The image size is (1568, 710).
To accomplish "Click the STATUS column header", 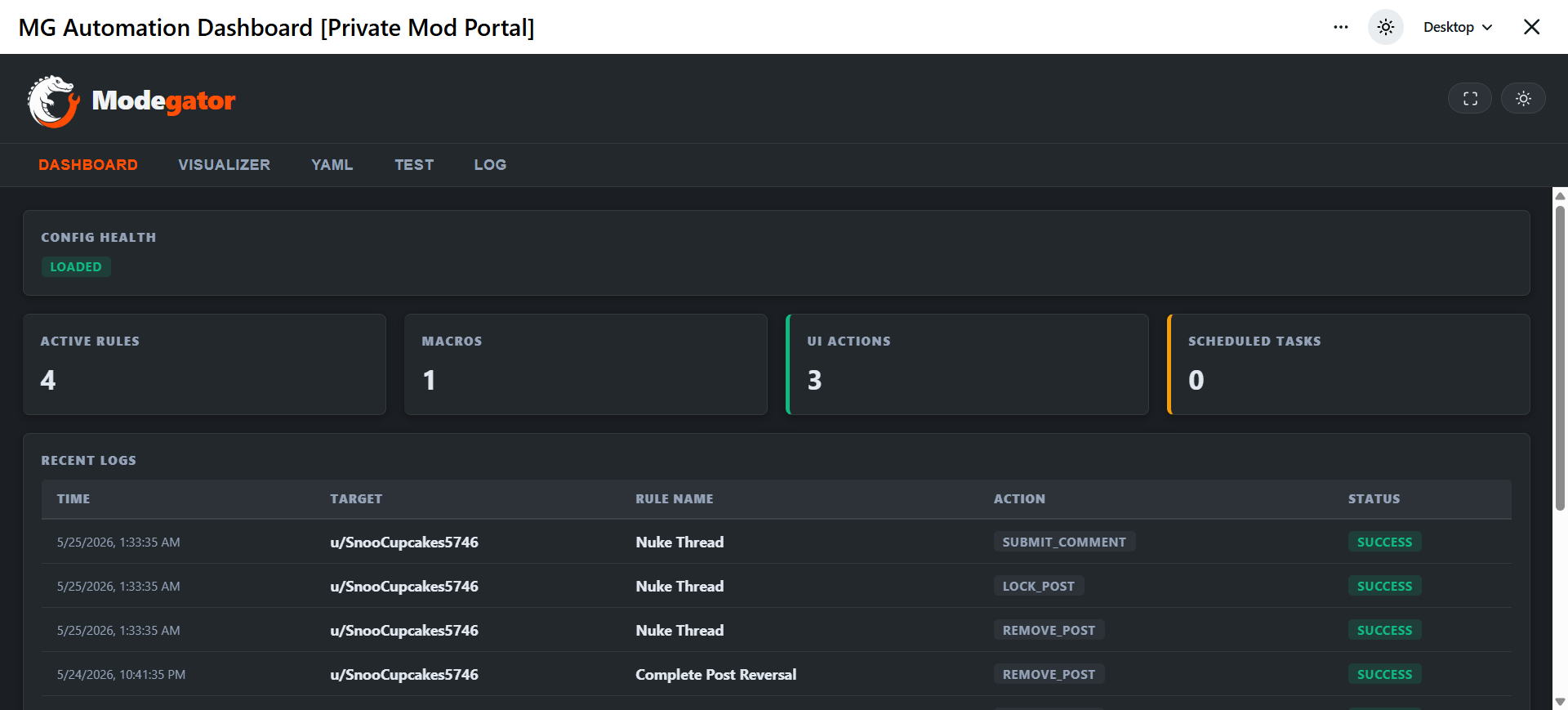I will 1374,498.
